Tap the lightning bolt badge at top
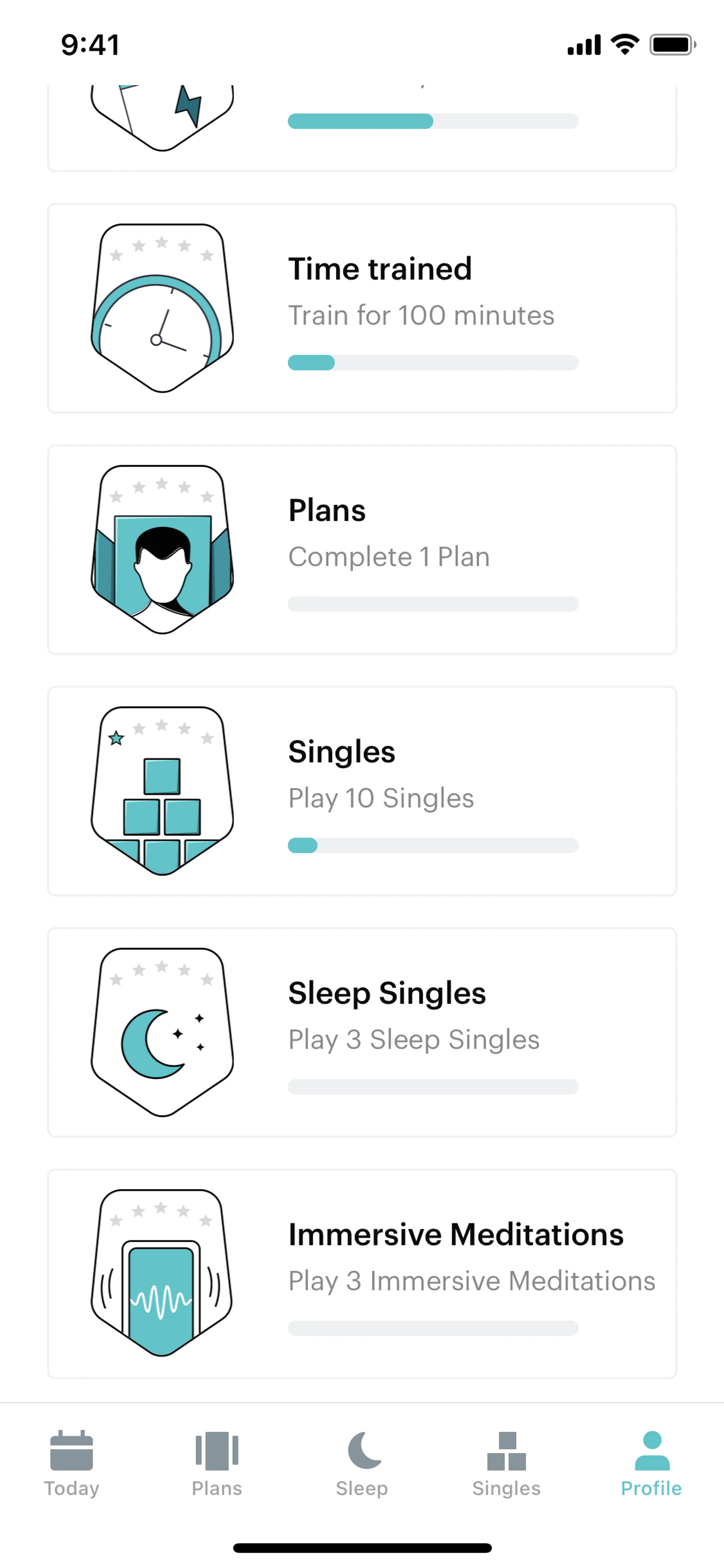The width and height of the screenshot is (724, 1568). click(162, 116)
